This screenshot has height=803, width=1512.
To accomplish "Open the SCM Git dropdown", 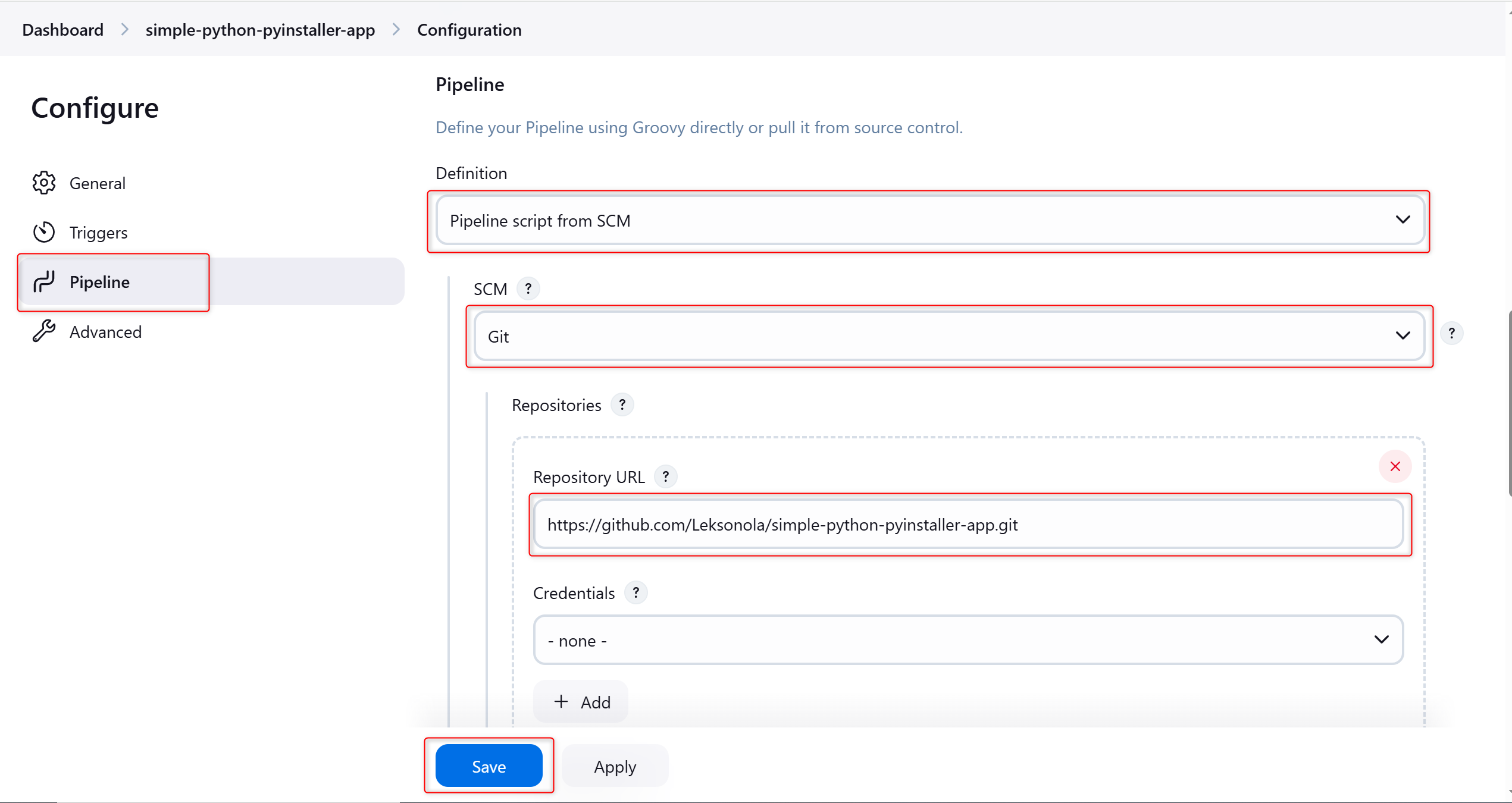I will click(949, 337).
